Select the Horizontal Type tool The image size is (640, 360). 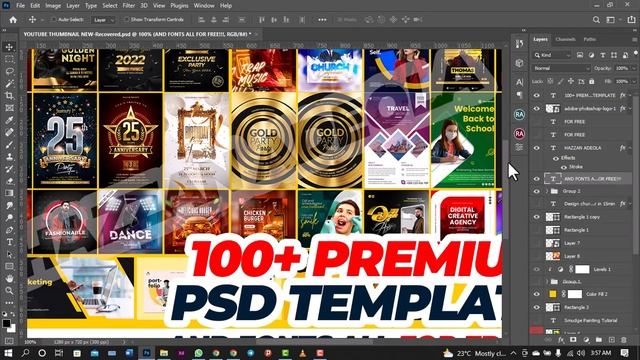point(9,242)
